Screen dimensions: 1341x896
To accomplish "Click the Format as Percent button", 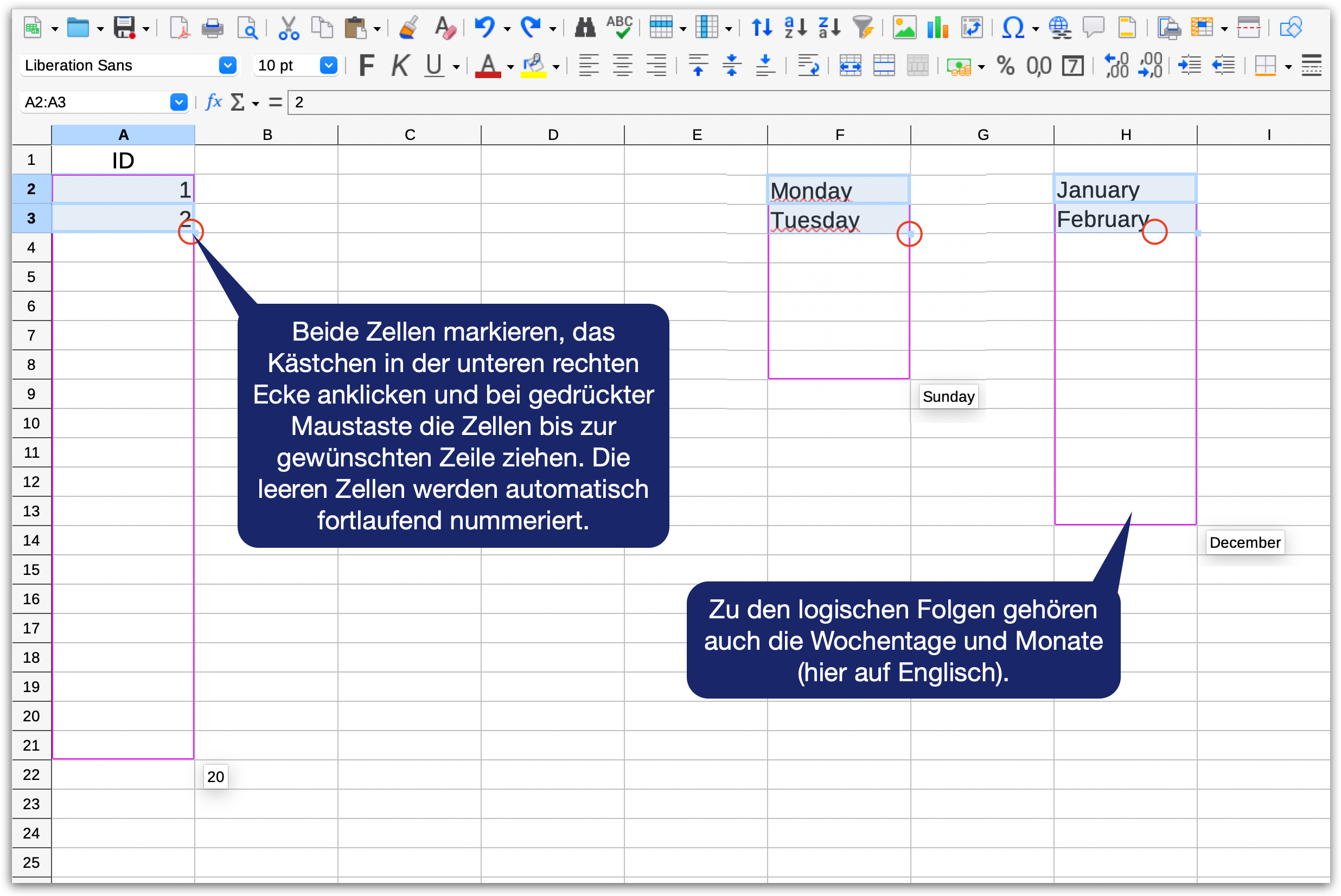I will [x=1005, y=66].
